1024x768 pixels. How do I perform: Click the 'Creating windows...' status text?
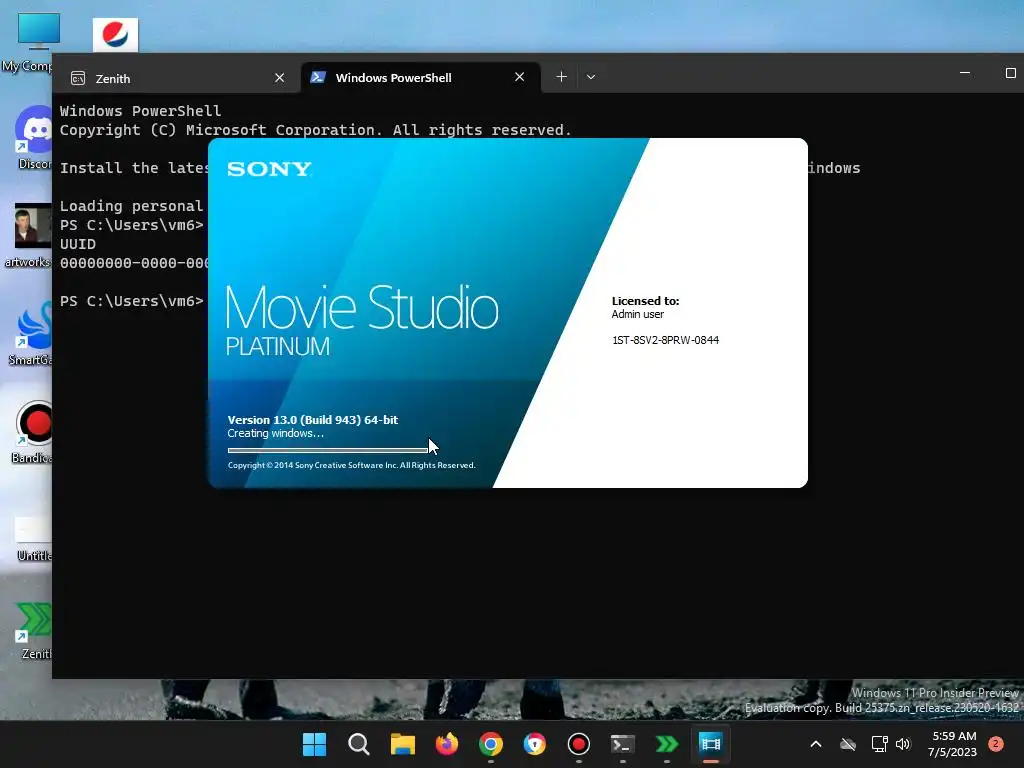click(x=276, y=434)
